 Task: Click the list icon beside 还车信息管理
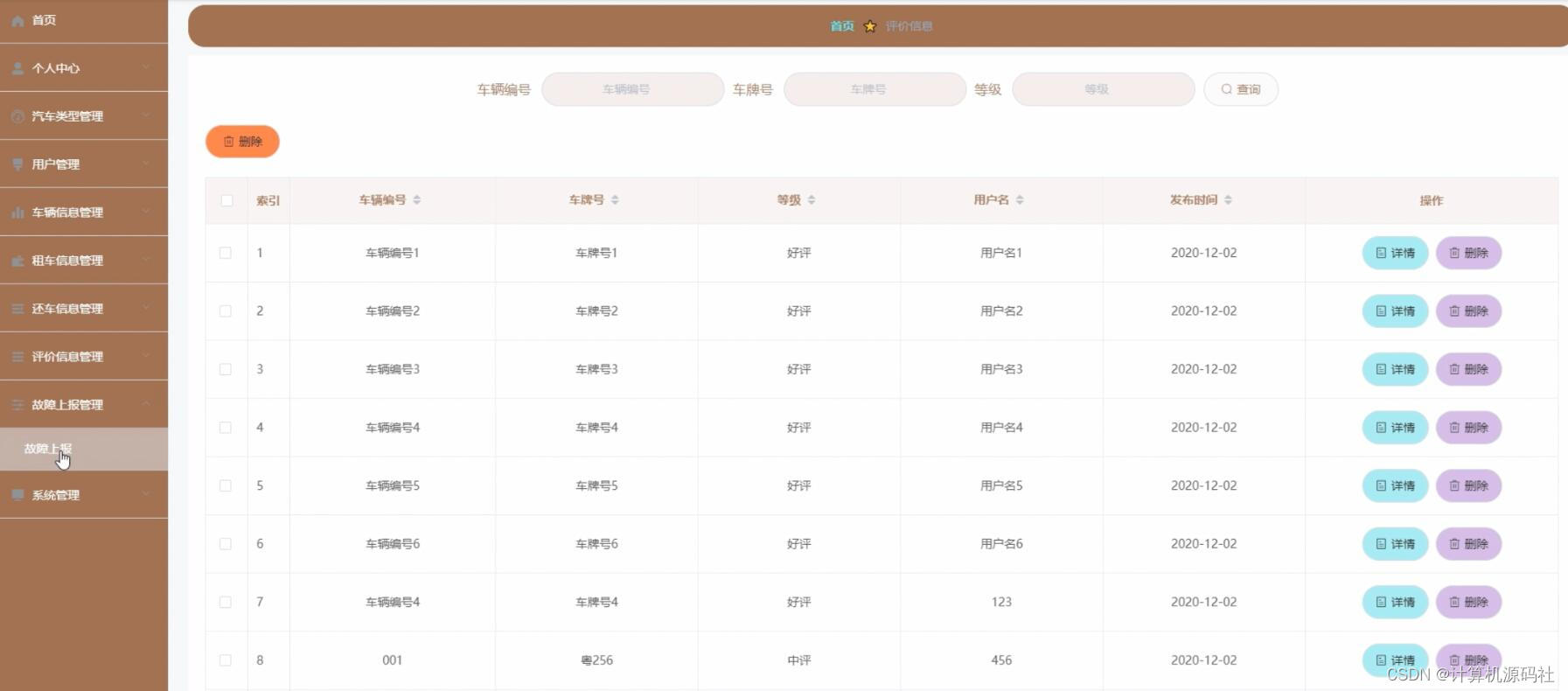[x=17, y=309]
